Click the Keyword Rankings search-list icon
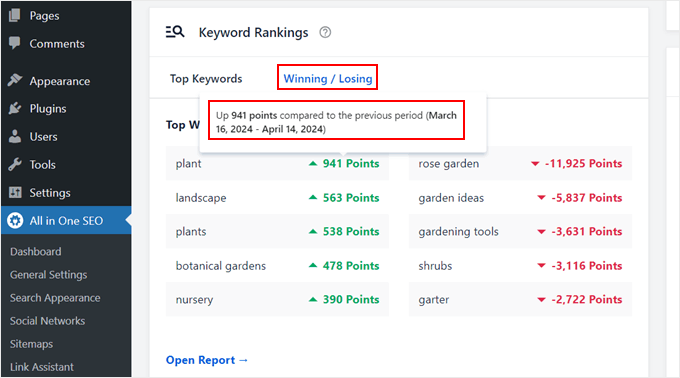 tap(175, 32)
